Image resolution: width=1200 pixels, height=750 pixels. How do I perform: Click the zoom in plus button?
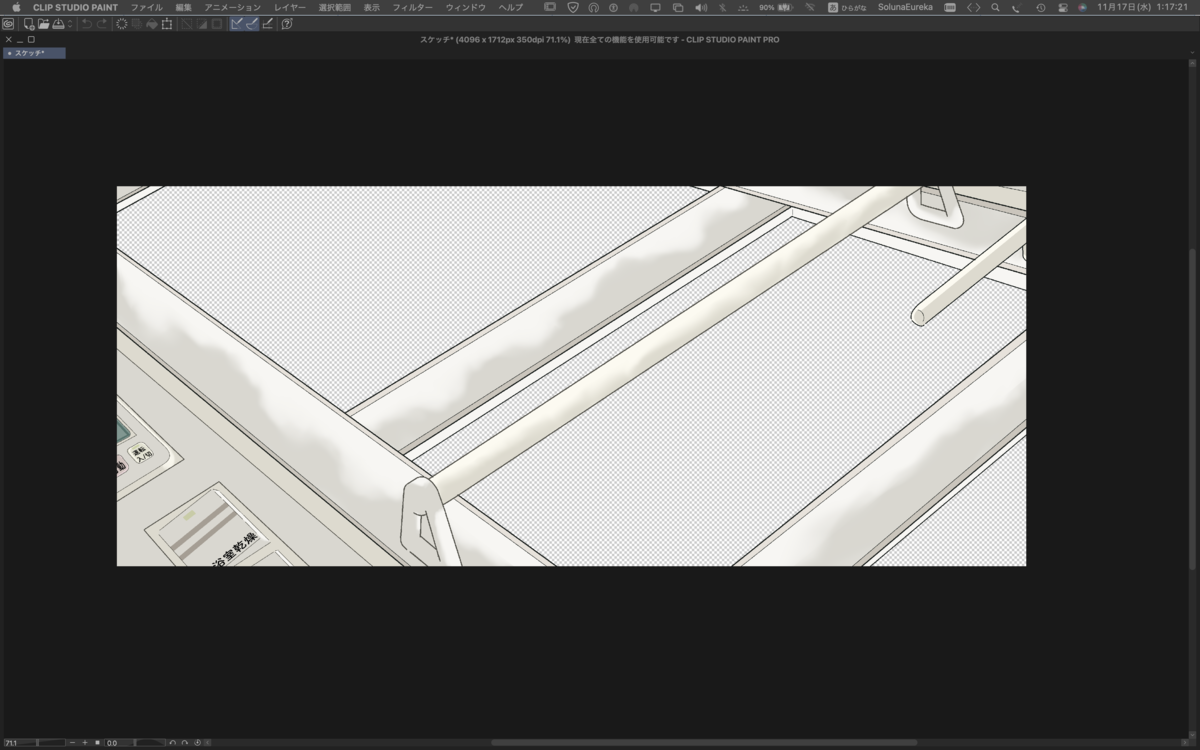[85, 743]
